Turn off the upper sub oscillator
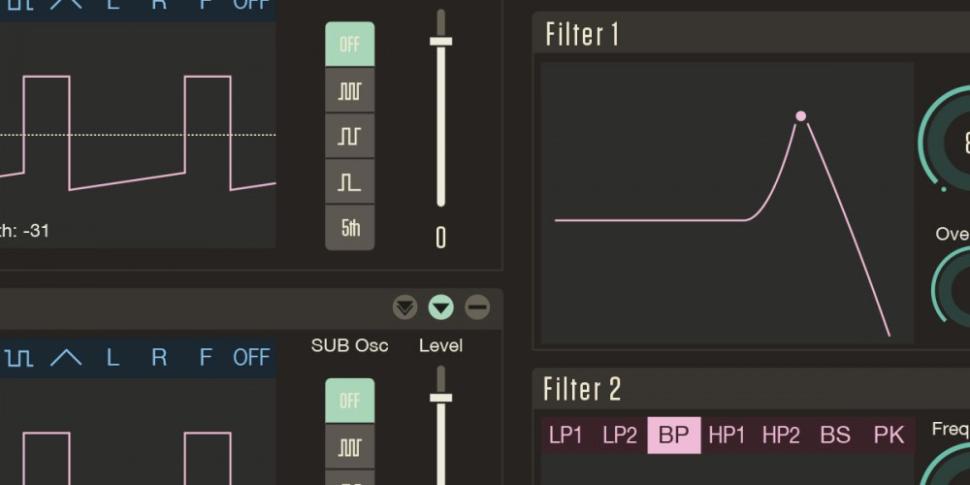 click(x=350, y=45)
